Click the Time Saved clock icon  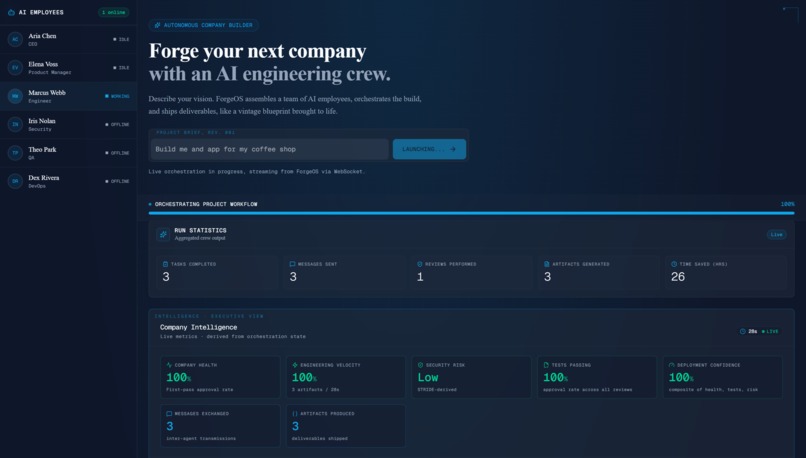tap(674, 264)
